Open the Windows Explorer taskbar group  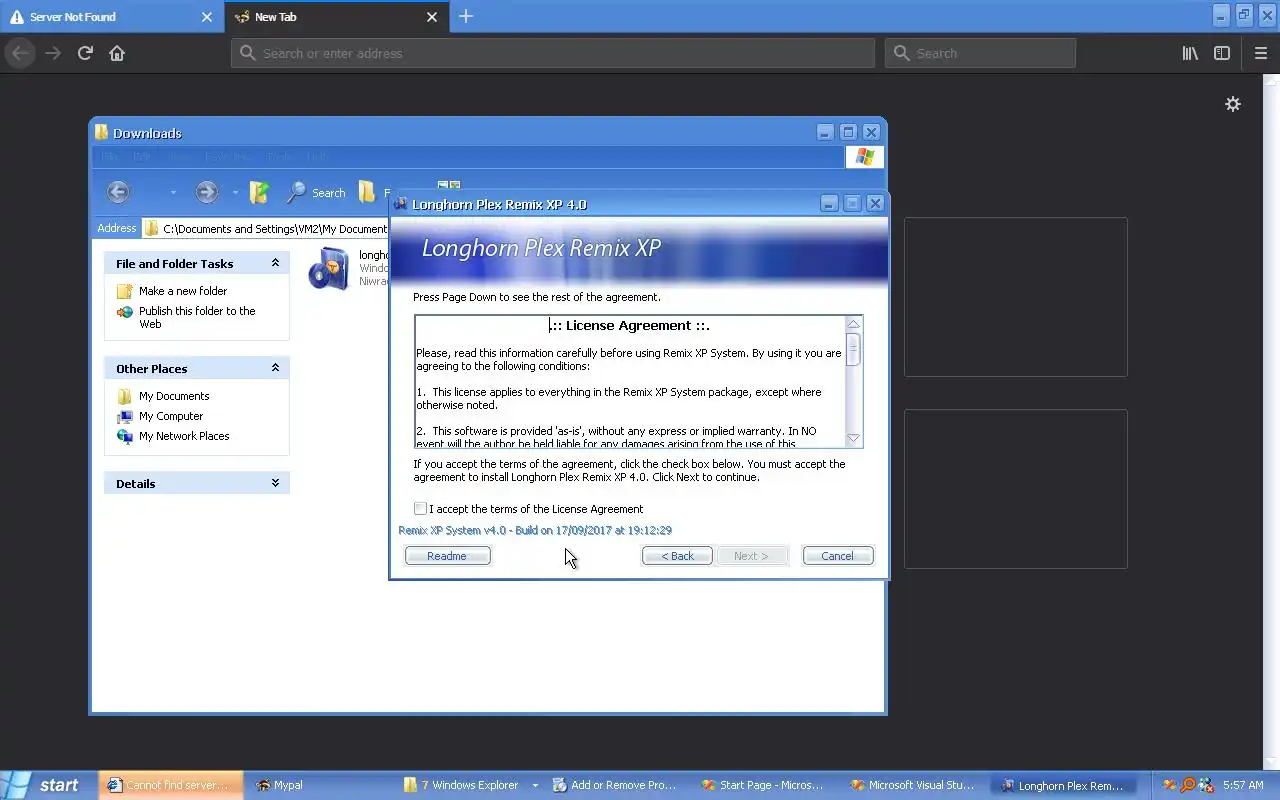pyautogui.click(x=469, y=785)
